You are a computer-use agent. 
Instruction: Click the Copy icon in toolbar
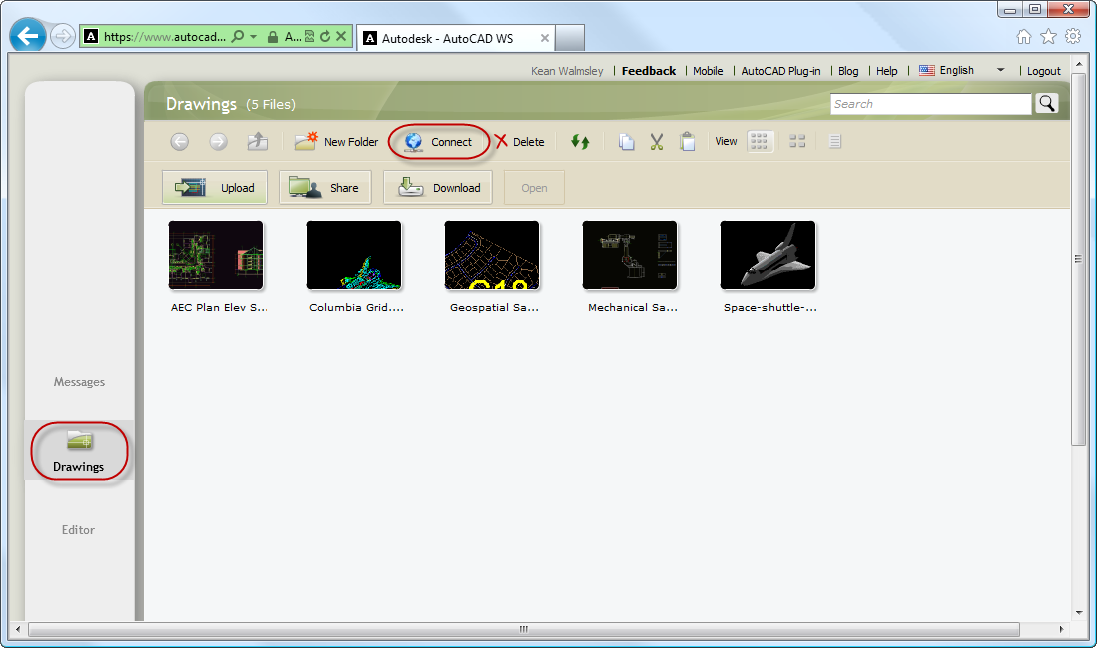point(626,142)
